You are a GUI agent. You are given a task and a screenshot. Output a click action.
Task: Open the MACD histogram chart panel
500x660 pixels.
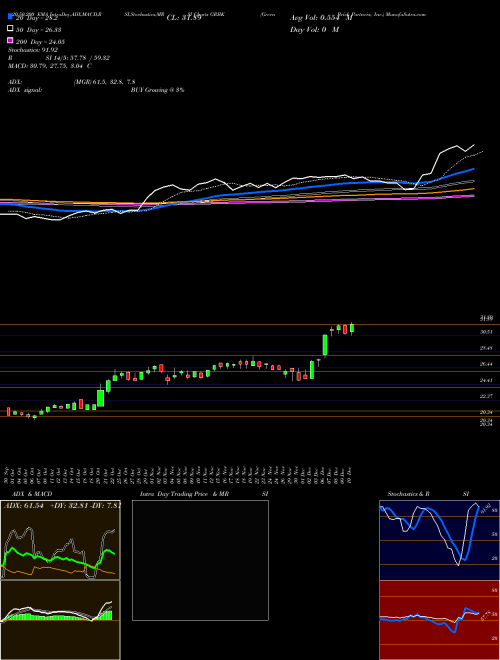(x=60, y=620)
